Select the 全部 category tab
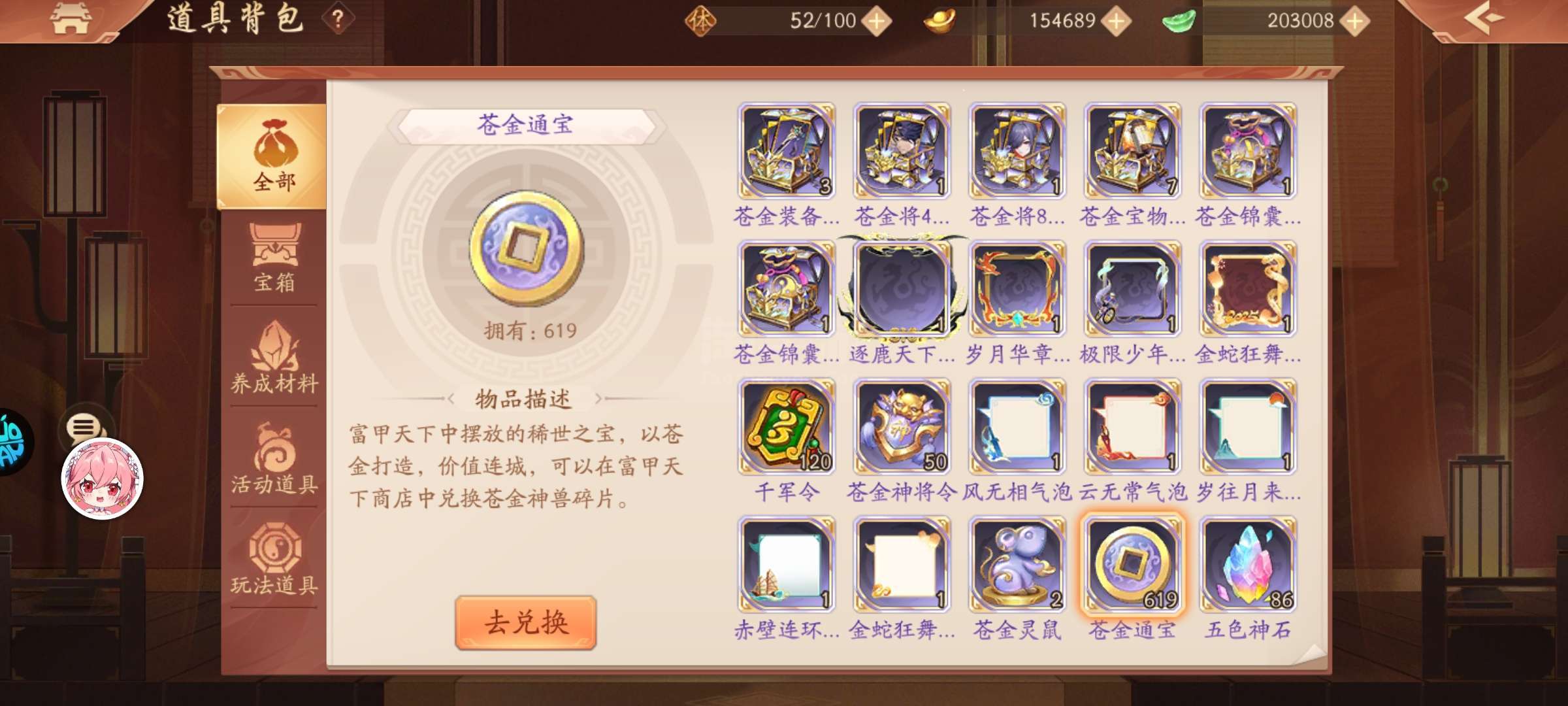Viewport: 1568px width, 706px height. pyautogui.click(x=272, y=156)
